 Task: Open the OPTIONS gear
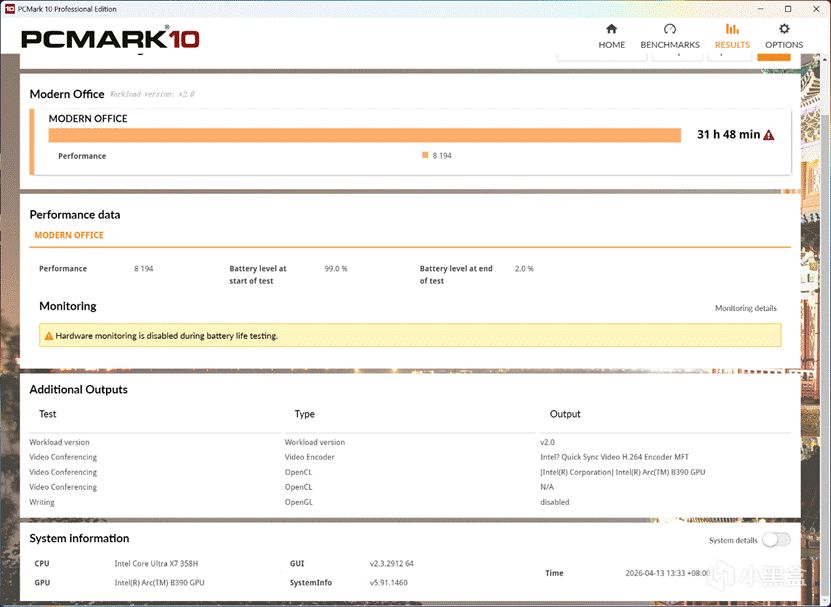[x=784, y=36]
